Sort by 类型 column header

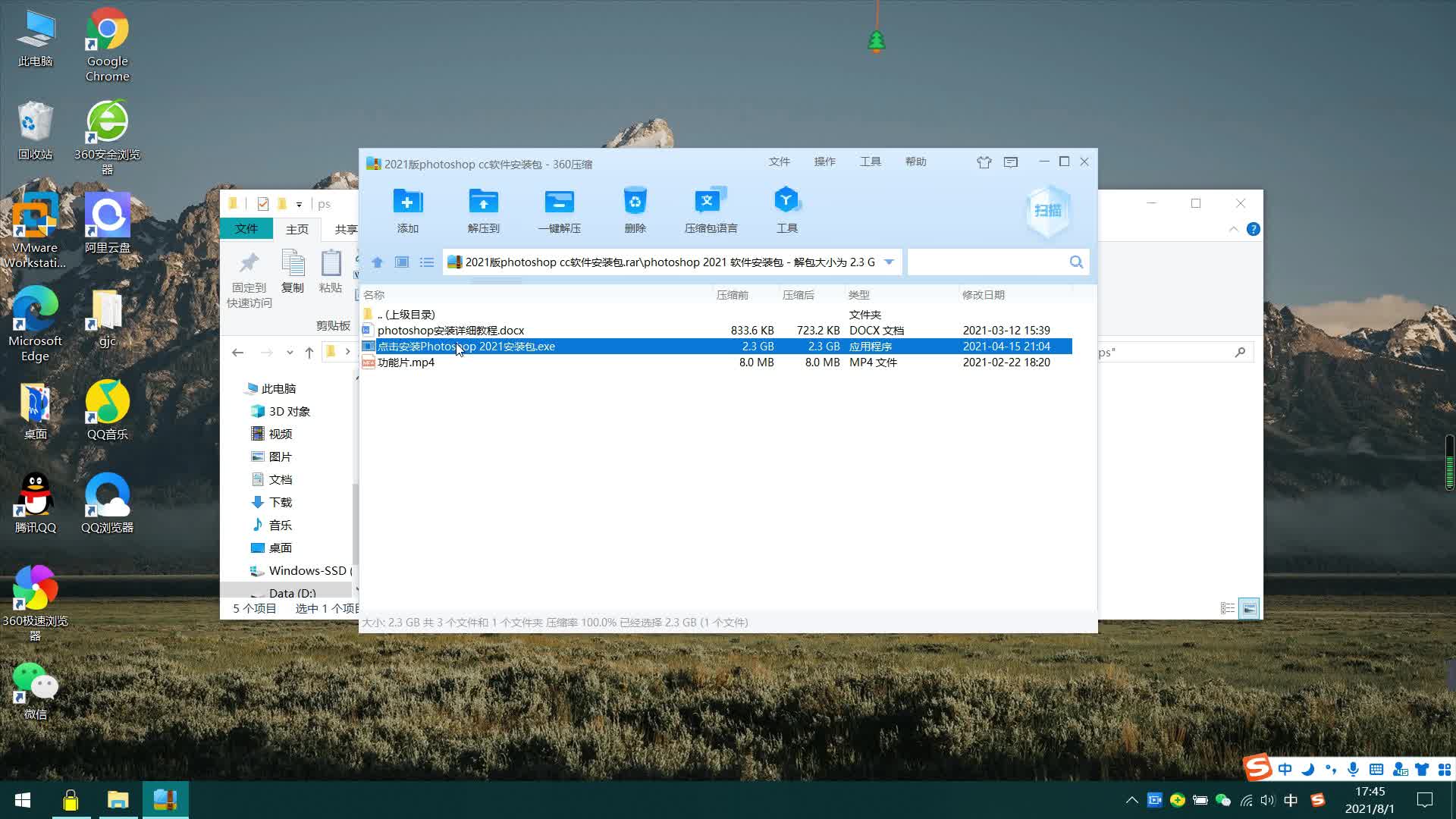(902, 295)
